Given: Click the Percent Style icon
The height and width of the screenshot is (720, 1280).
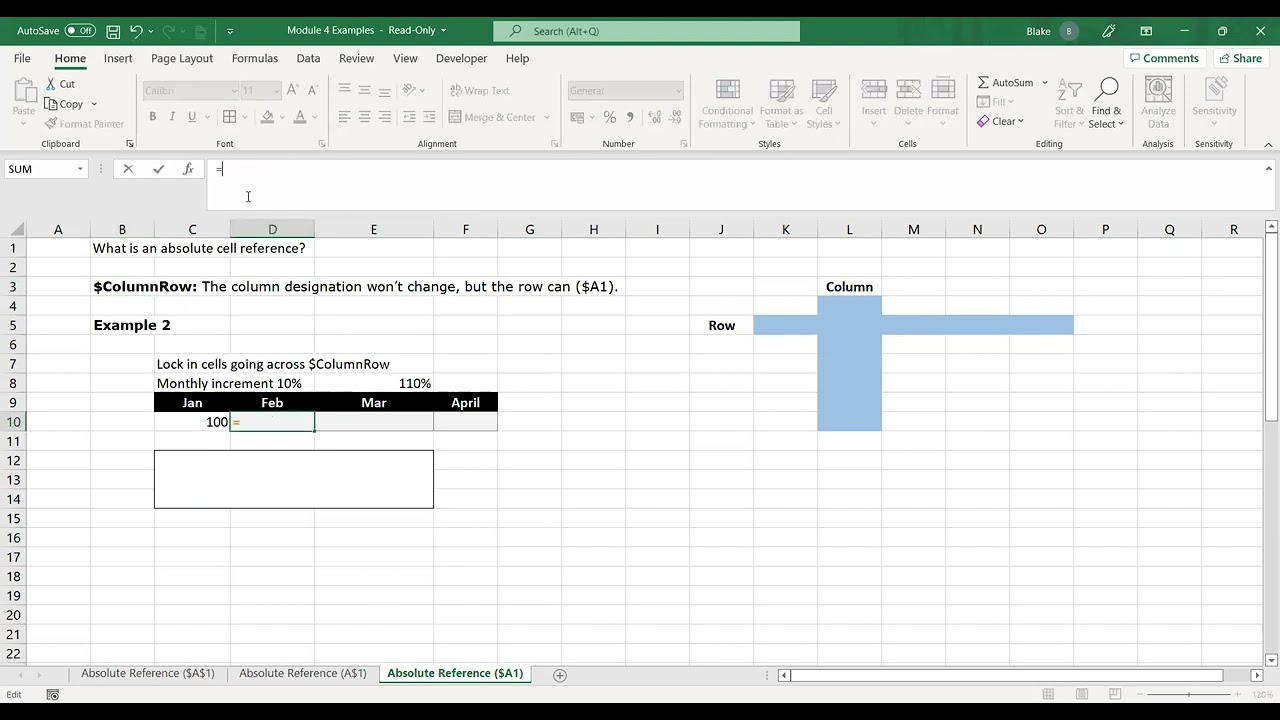Looking at the screenshot, I should (609, 117).
